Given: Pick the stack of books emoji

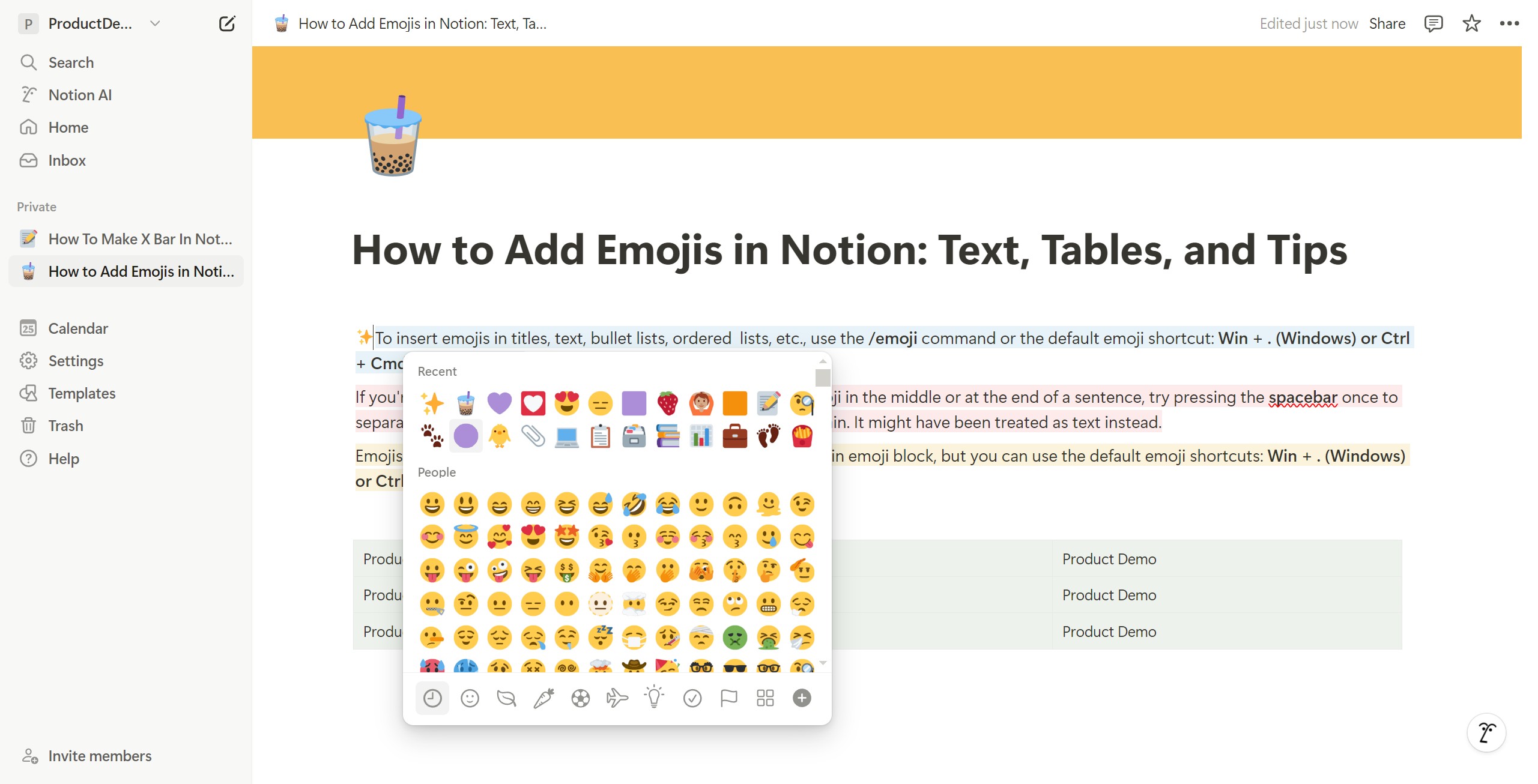Looking at the screenshot, I should [667, 436].
